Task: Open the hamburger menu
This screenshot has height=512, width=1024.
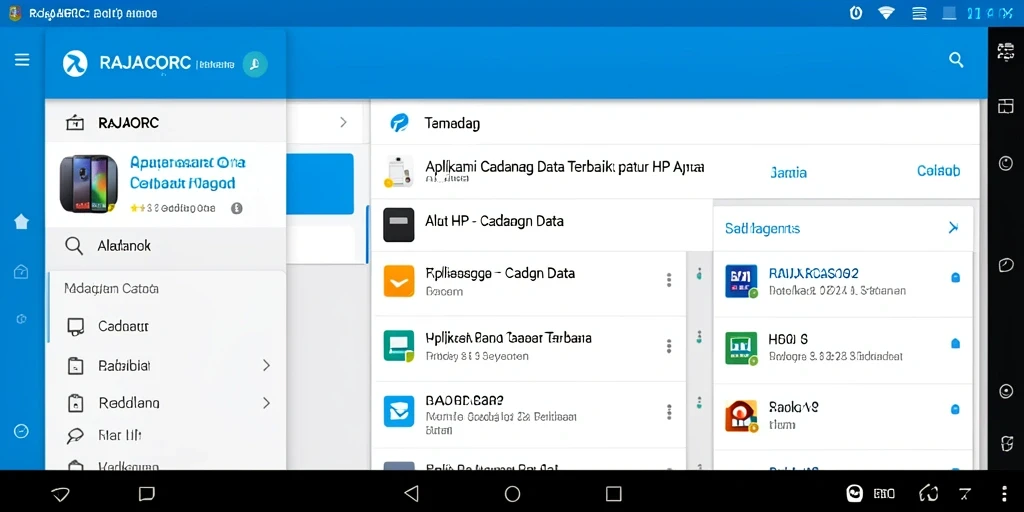Action: (x=22, y=60)
